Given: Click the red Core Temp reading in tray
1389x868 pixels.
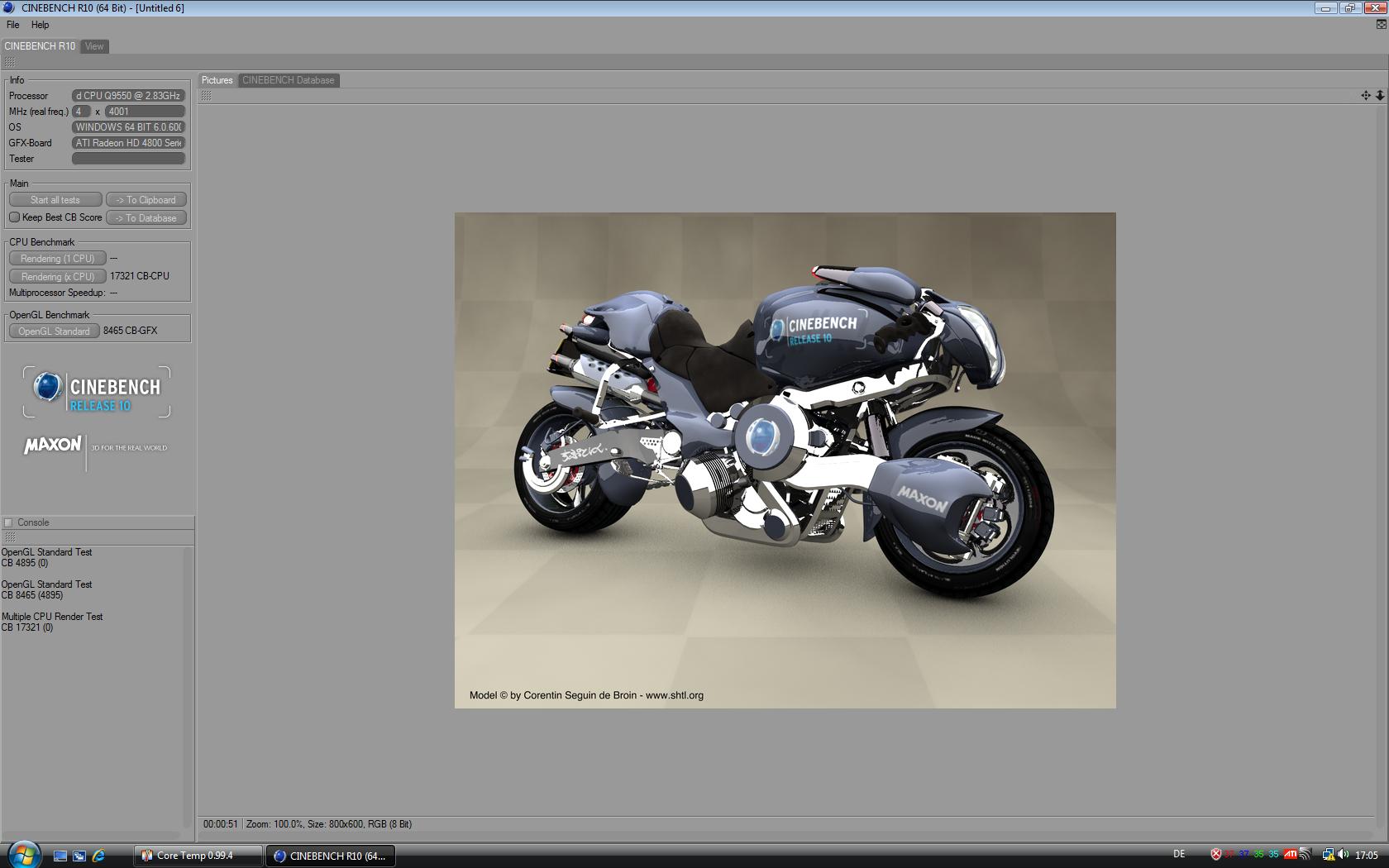Looking at the screenshot, I should point(1229,855).
